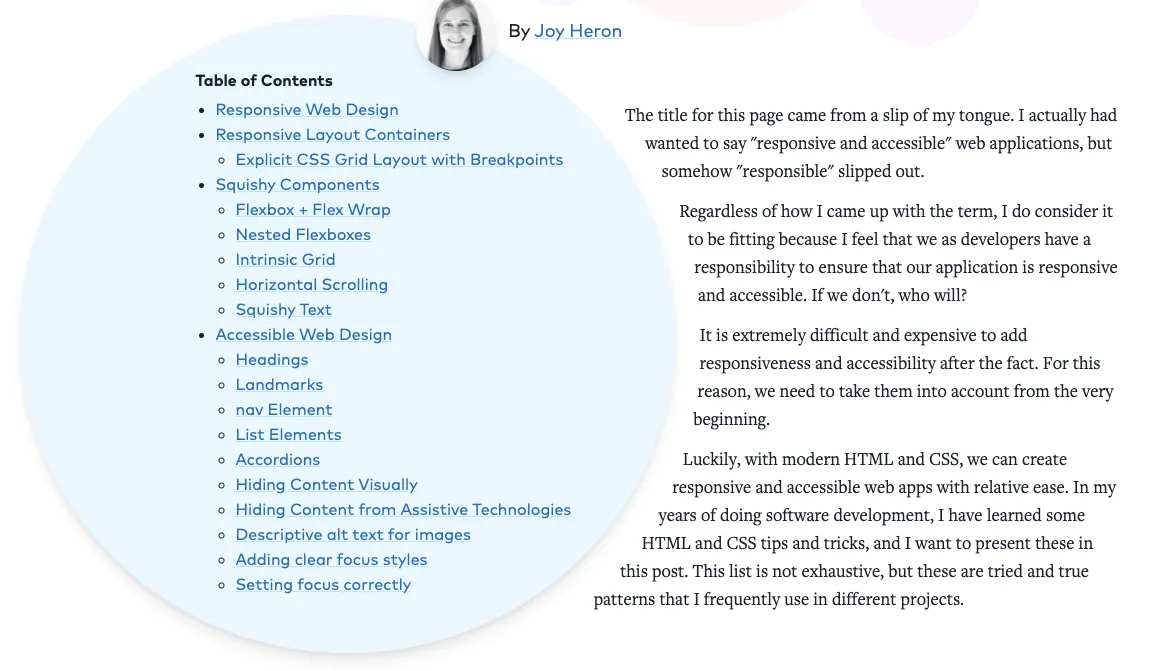Open the Accessible Web Design link
The image size is (1168, 671).
303,335
